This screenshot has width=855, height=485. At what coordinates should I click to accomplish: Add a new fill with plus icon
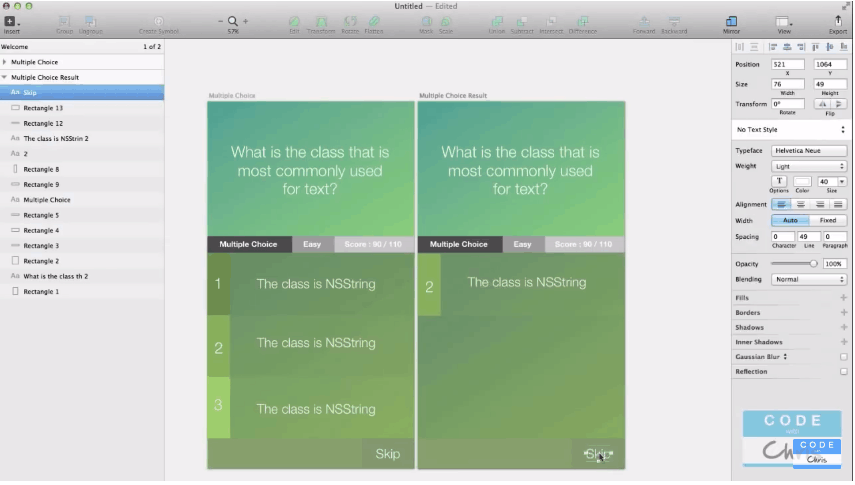843,298
